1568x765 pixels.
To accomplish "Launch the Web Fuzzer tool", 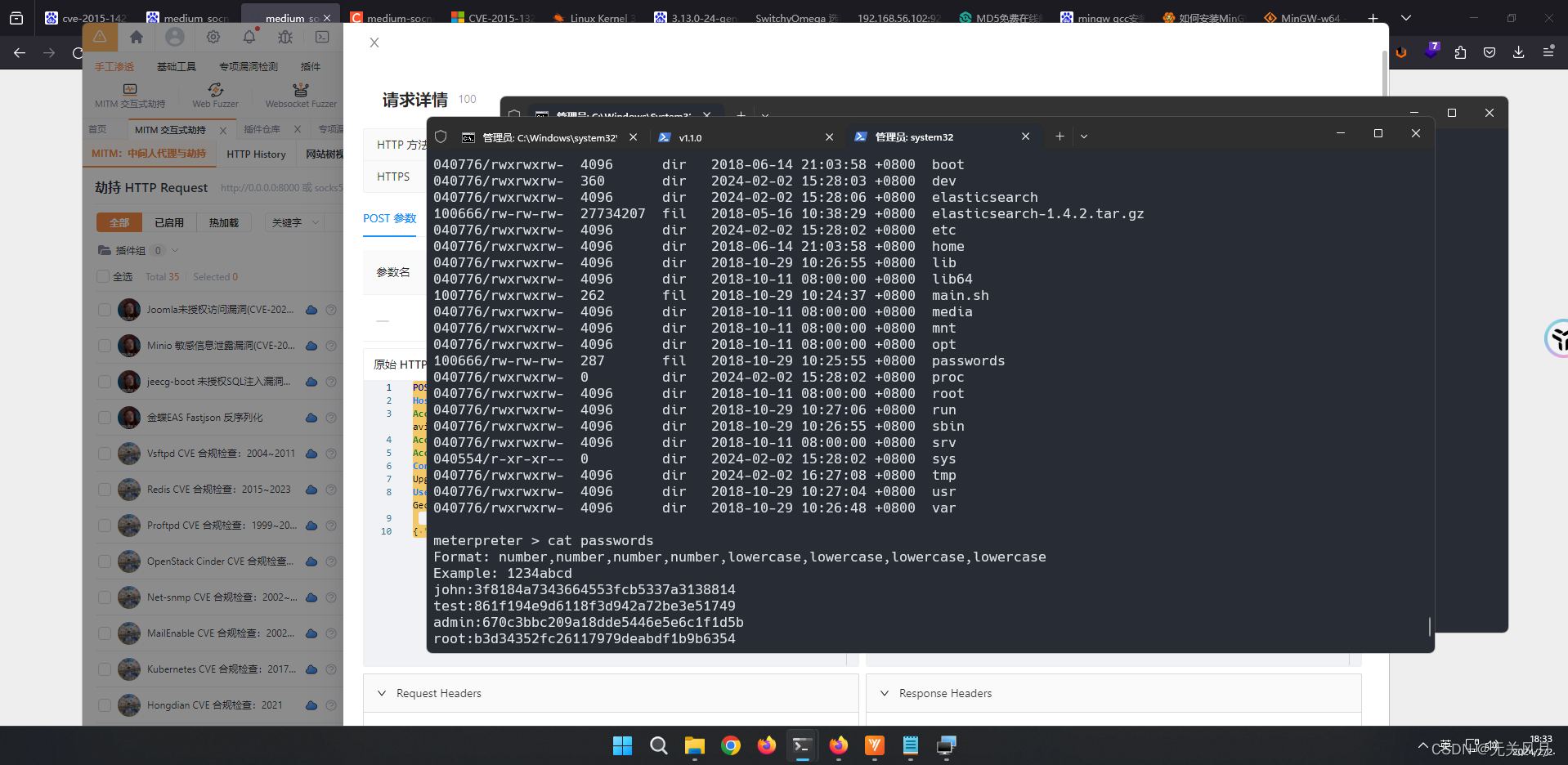I will [216, 96].
